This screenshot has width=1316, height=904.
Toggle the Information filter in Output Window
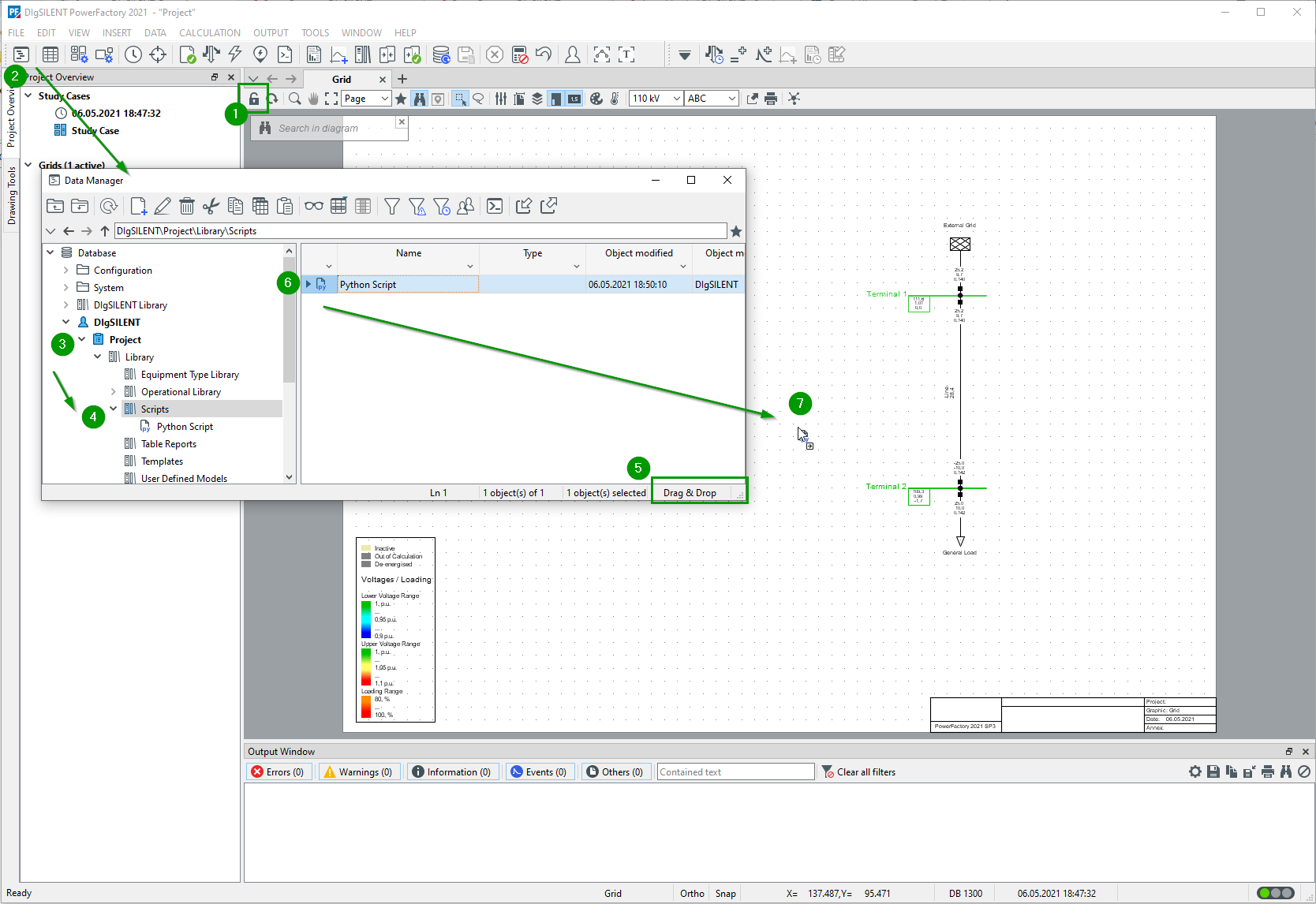[451, 772]
